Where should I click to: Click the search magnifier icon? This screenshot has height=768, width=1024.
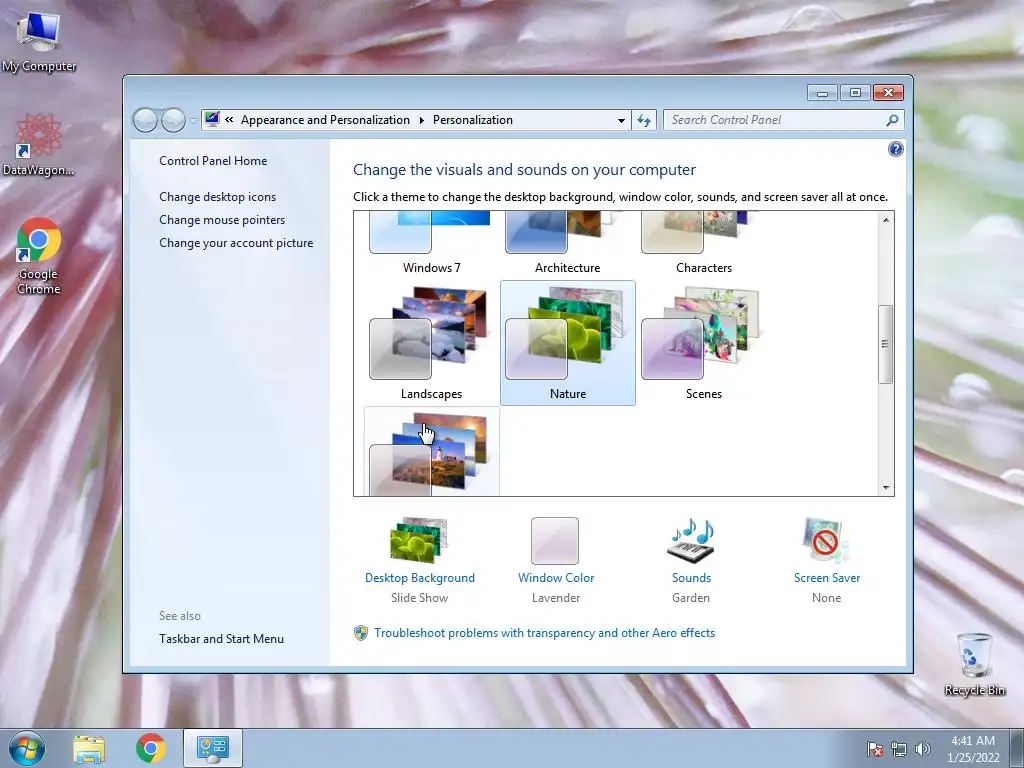(x=892, y=120)
